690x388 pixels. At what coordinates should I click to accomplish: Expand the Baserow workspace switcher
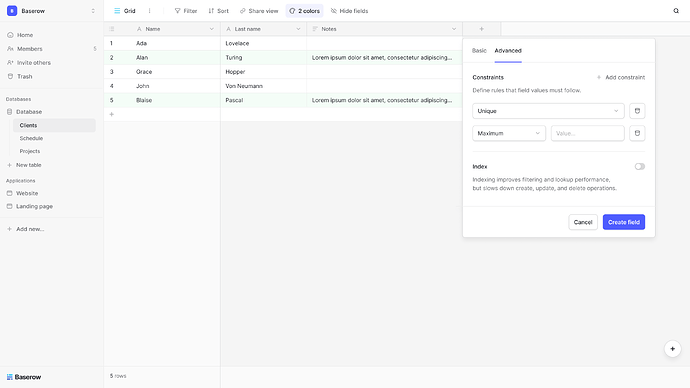(x=93, y=11)
